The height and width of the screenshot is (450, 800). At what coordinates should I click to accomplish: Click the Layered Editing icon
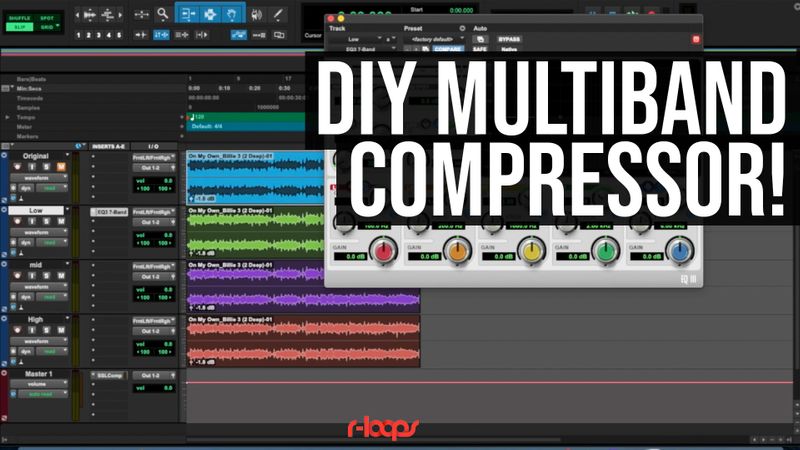tap(279, 35)
